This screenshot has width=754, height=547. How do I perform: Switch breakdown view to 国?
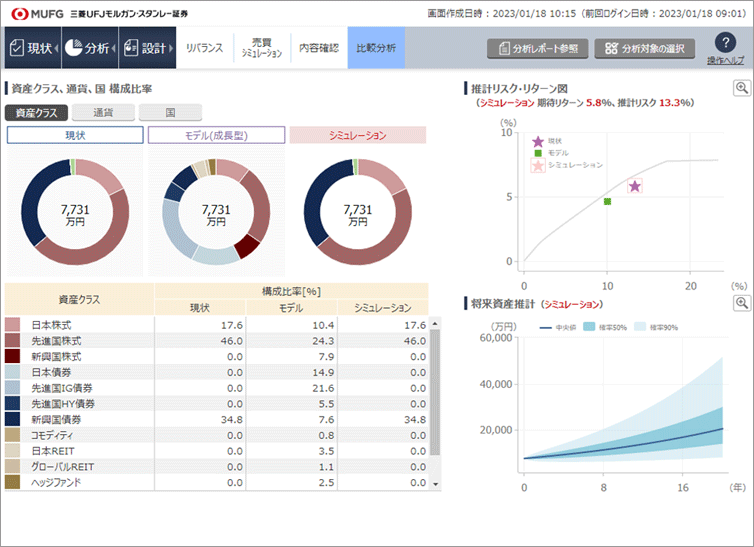170,113
